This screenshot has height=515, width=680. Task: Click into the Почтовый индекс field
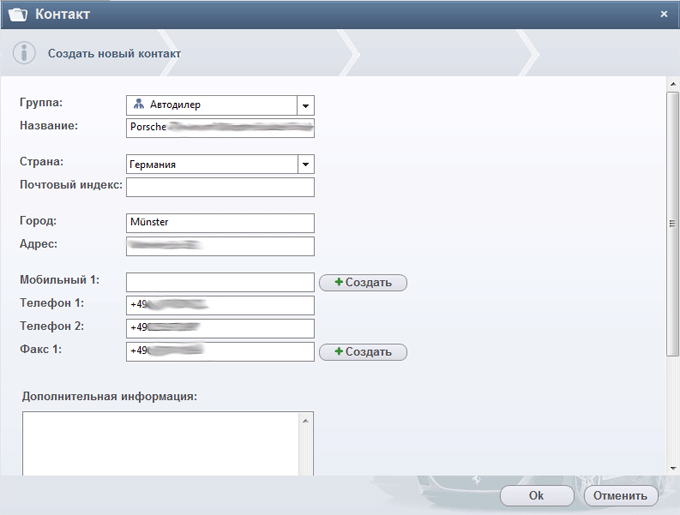tap(220, 187)
